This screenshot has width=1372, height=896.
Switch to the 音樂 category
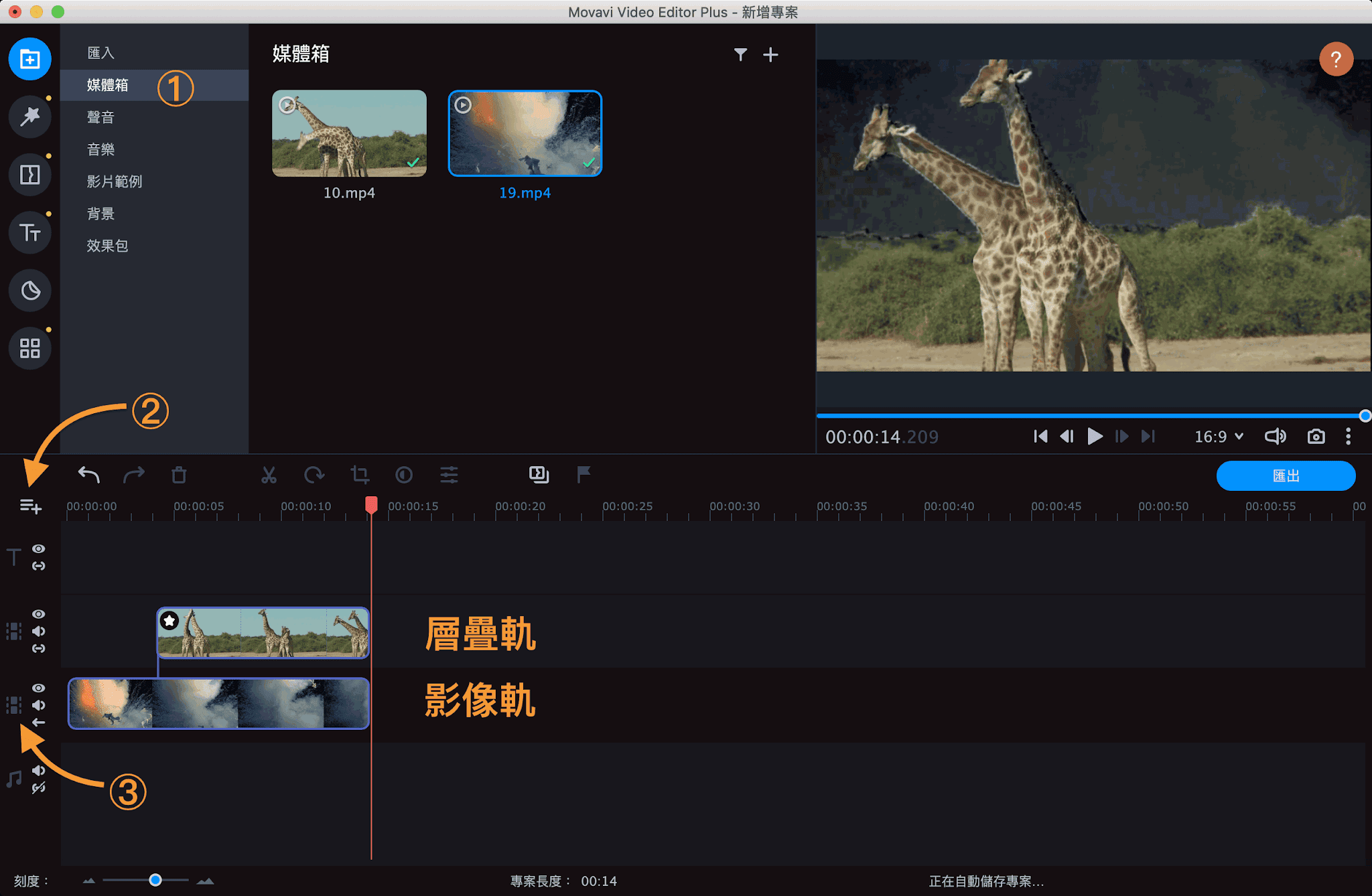[x=100, y=149]
